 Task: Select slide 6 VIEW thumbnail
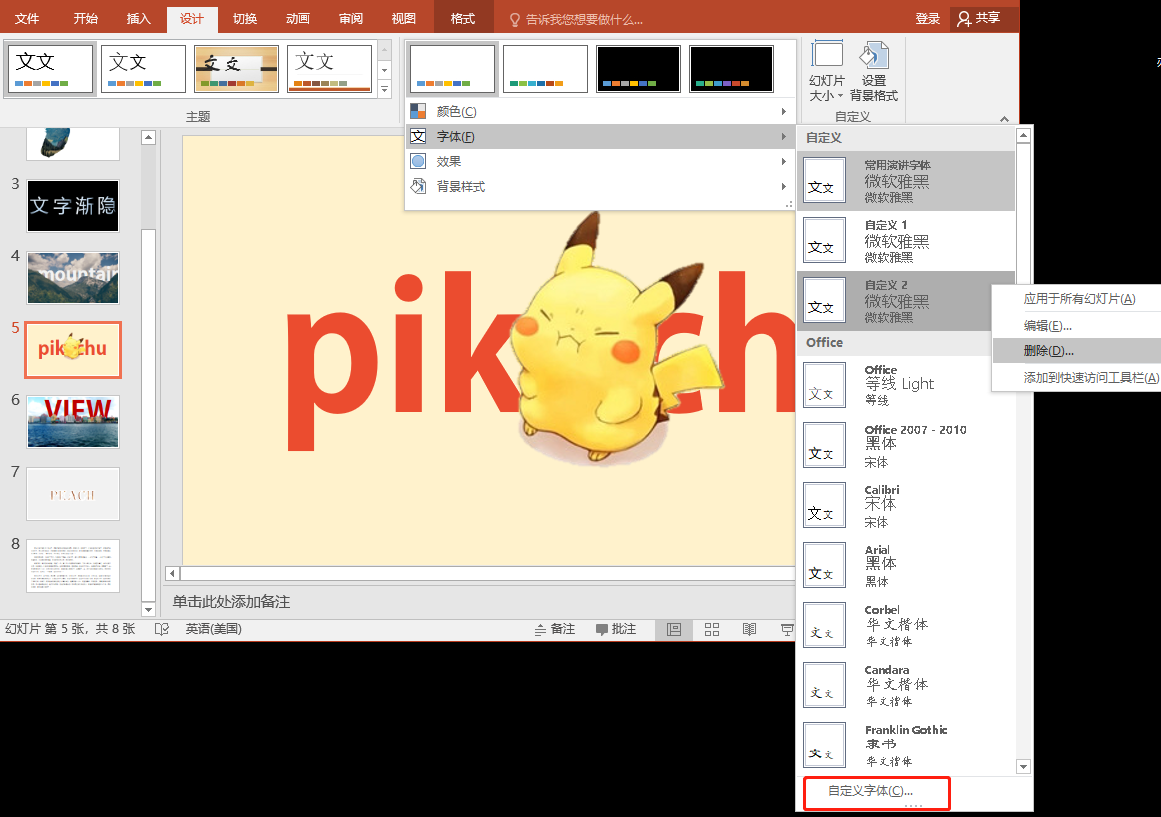click(x=73, y=421)
